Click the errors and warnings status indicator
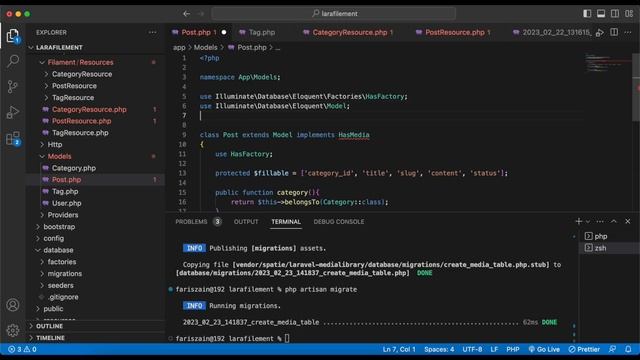This screenshot has width=640, height=360. [22, 349]
